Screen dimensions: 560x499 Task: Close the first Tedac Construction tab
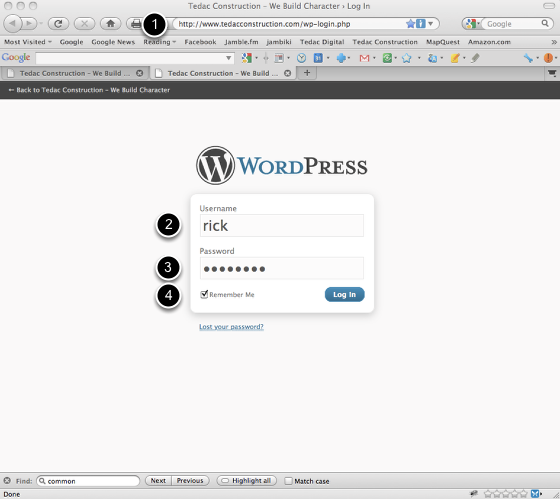pyautogui.click(x=140, y=73)
